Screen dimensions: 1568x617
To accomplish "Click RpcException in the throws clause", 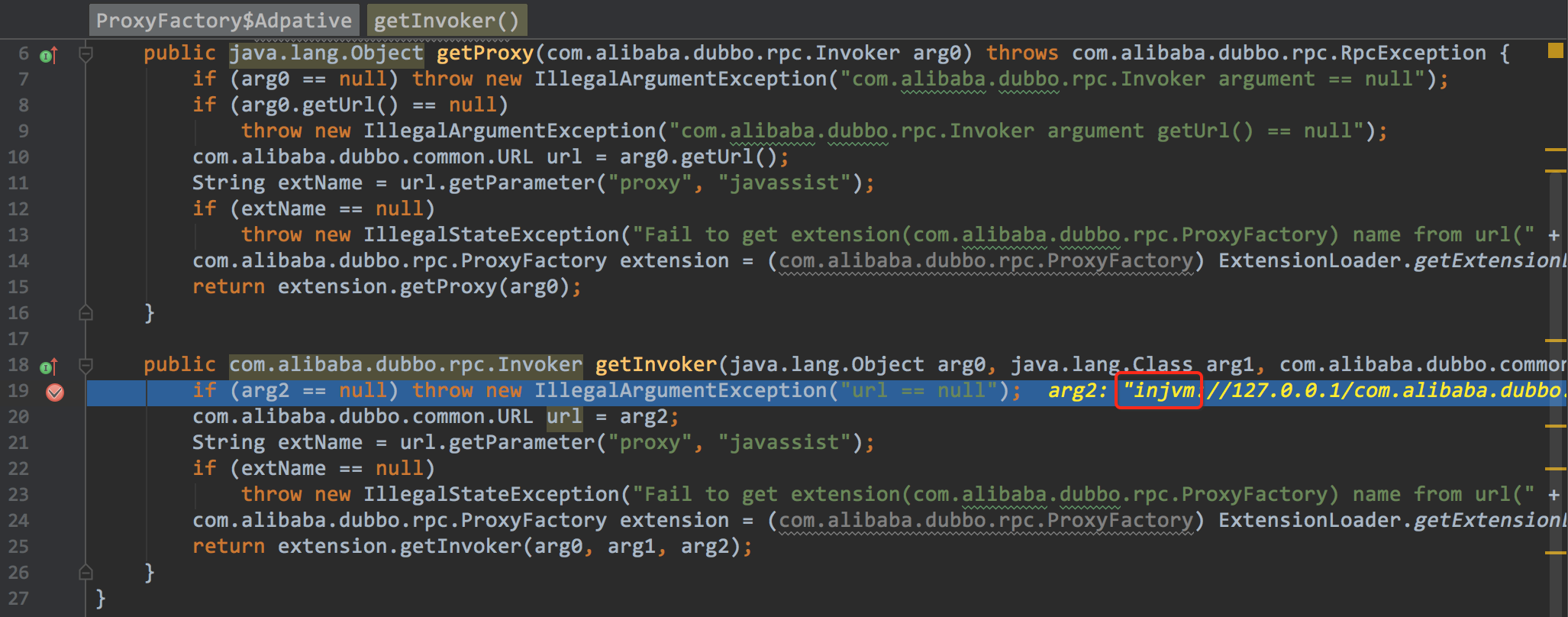I will (1414, 53).
